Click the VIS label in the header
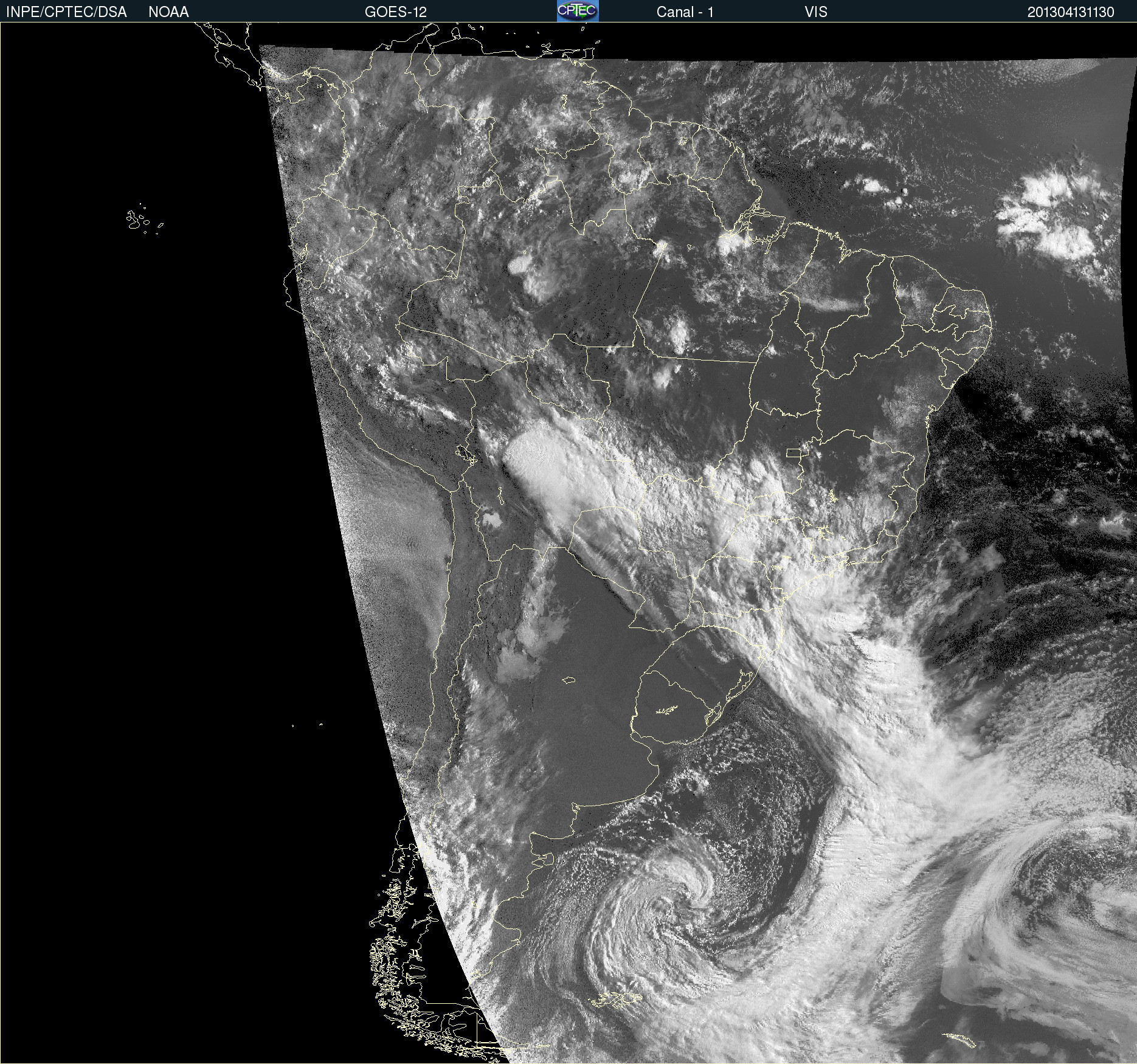This screenshot has height=1064, width=1137. coord(815,12)
